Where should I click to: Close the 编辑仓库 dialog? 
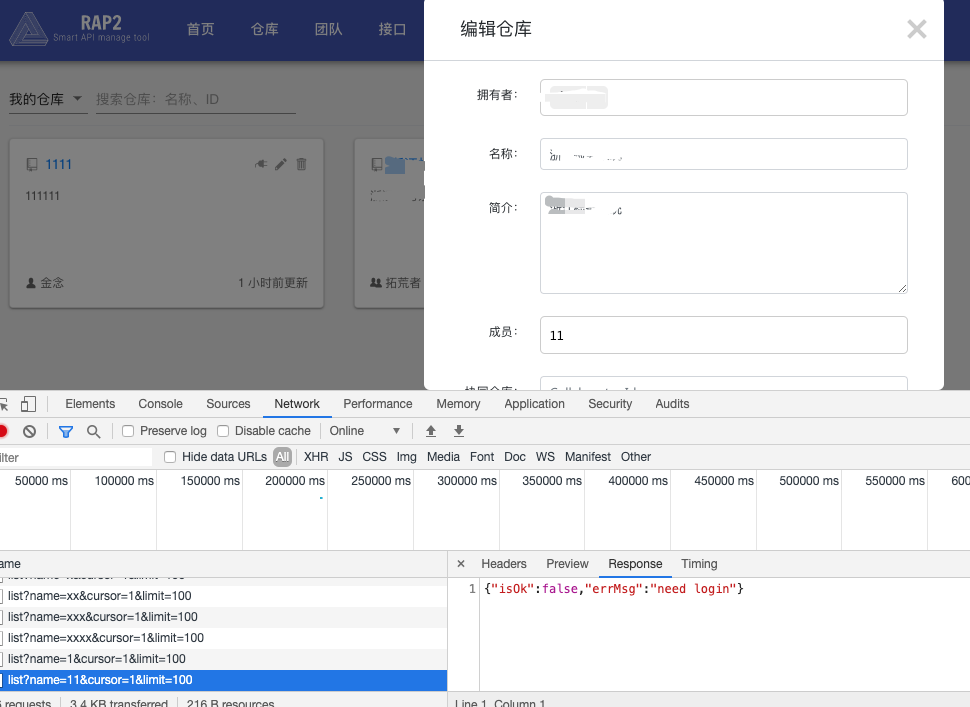pyautogui.click(x=916, y=29)
